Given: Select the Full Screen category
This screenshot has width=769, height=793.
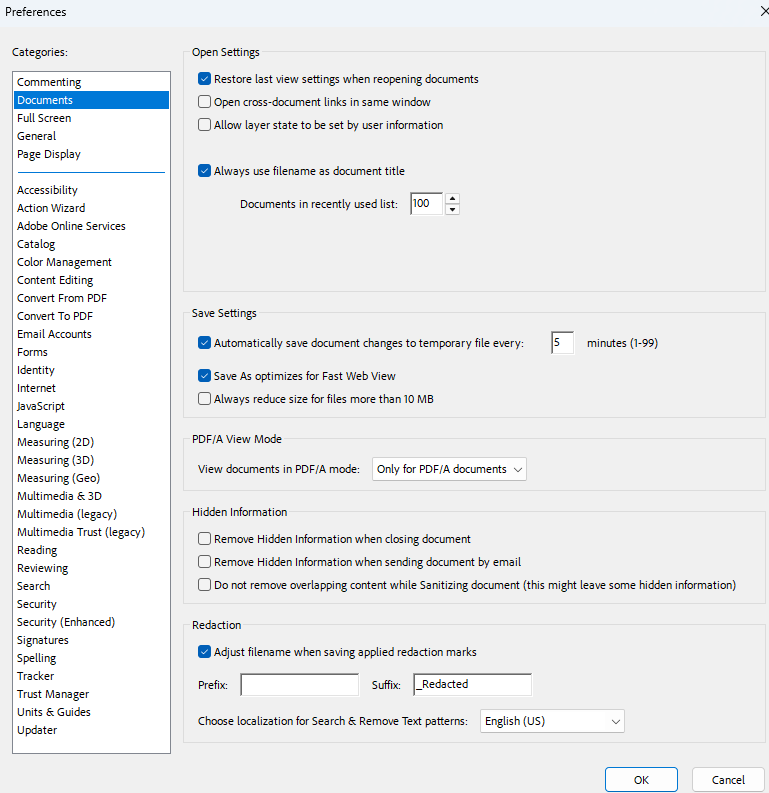Looking at the screenshot, I should click(91, 118).
